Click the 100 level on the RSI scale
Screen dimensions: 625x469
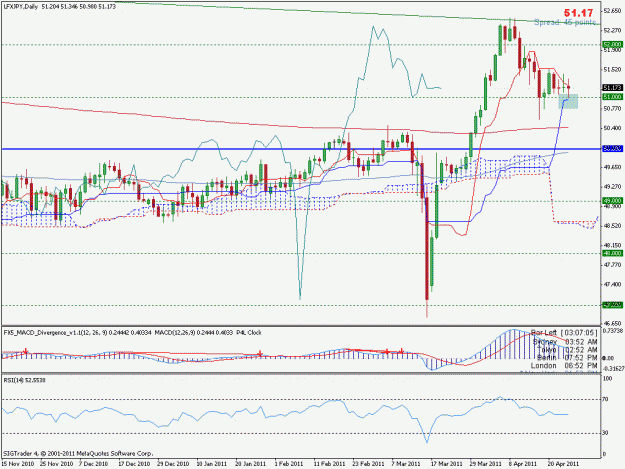pos(607,378)
